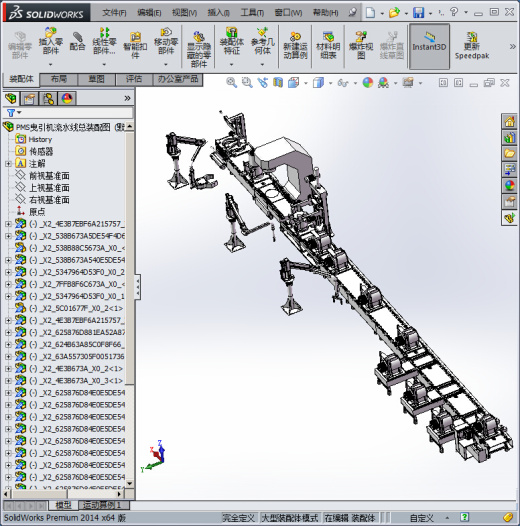The height and width of the screenshot is (526, 520).
Task: Click the Zoom to Fit magnifier icon
Action: point(231,83)
